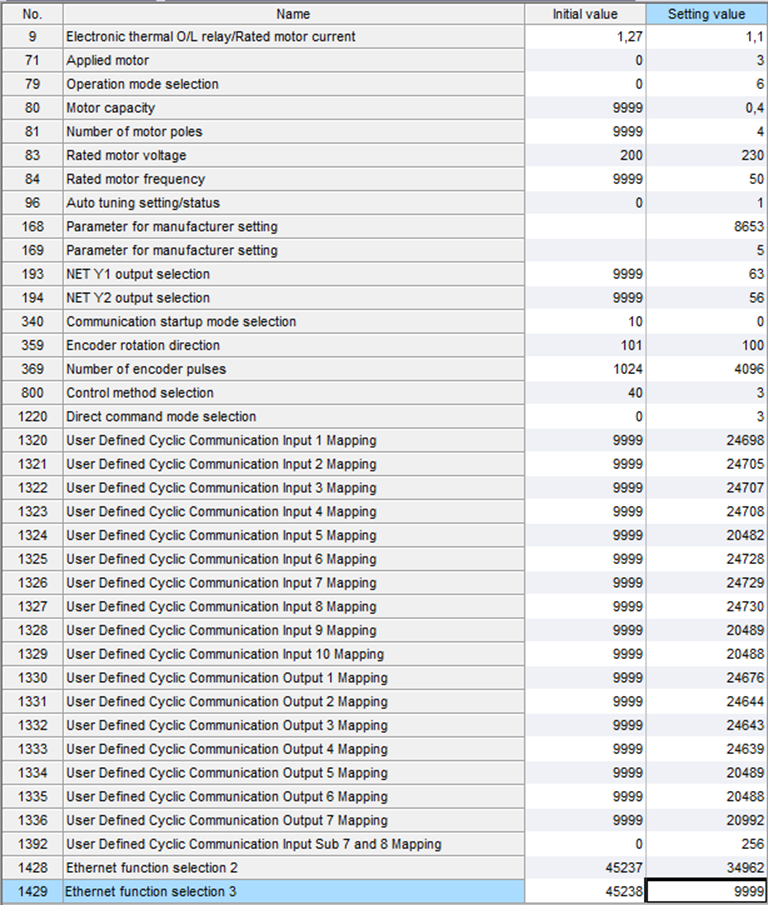
Task: Click Input 8 Mapping setting value 24730
Action: (706, 607)
